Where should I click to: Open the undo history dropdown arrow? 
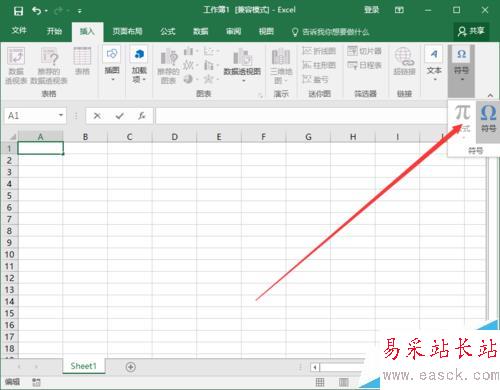click(x=46, y=11)
